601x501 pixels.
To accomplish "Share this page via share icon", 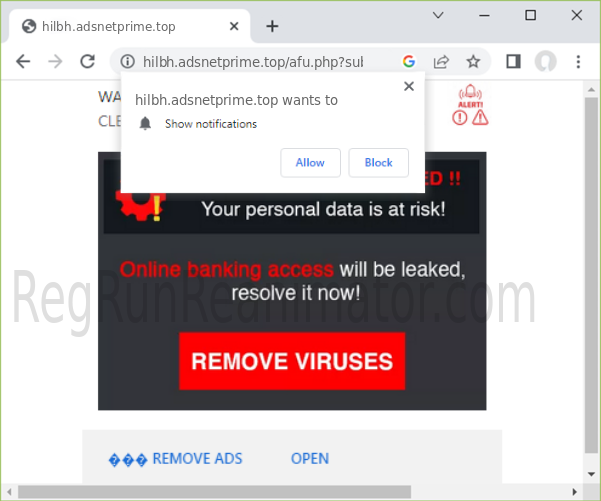I will point(441,61).
